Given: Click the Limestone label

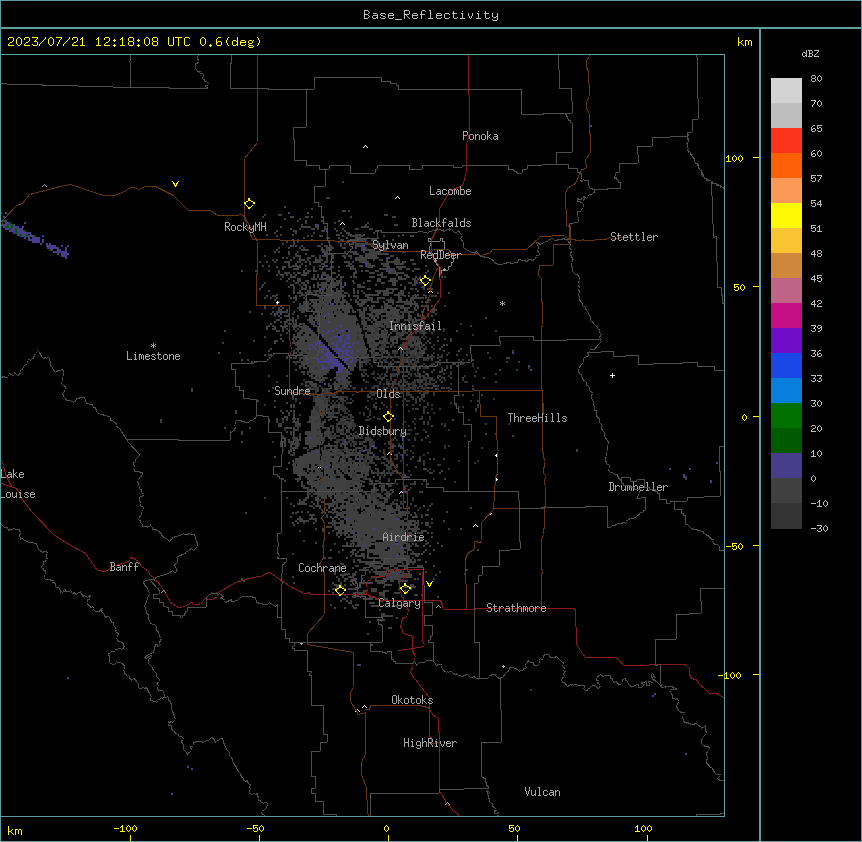Looking at the screenshot, I should coord(153,356).
